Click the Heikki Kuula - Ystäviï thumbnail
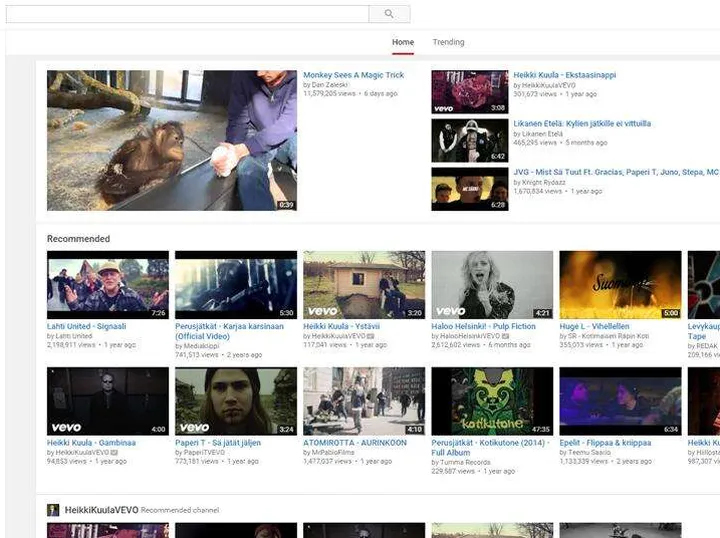The height and width of the screenshot is (538, 720). [x=364, y=284]
